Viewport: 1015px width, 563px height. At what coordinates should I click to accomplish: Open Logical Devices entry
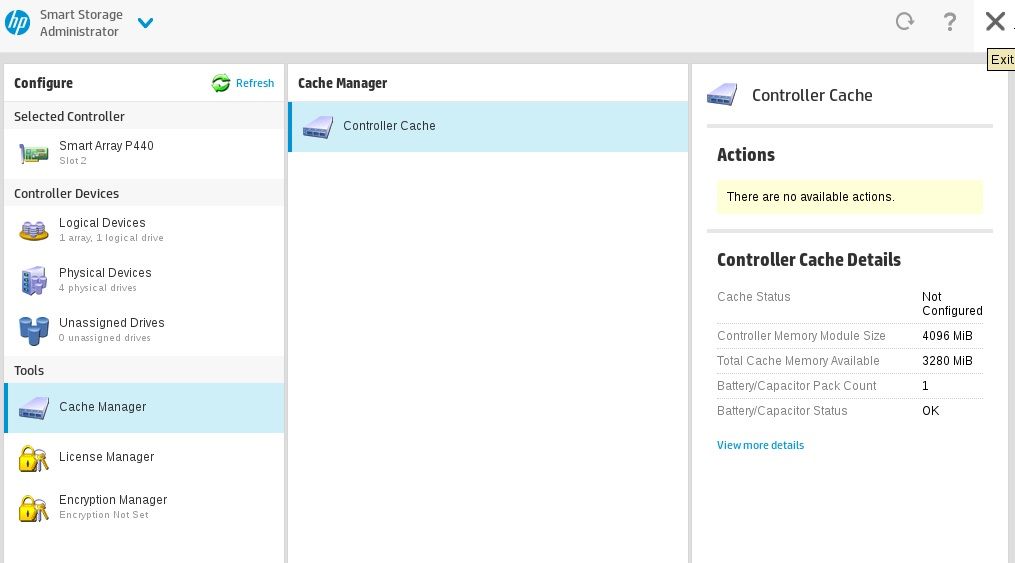[144, 230]
